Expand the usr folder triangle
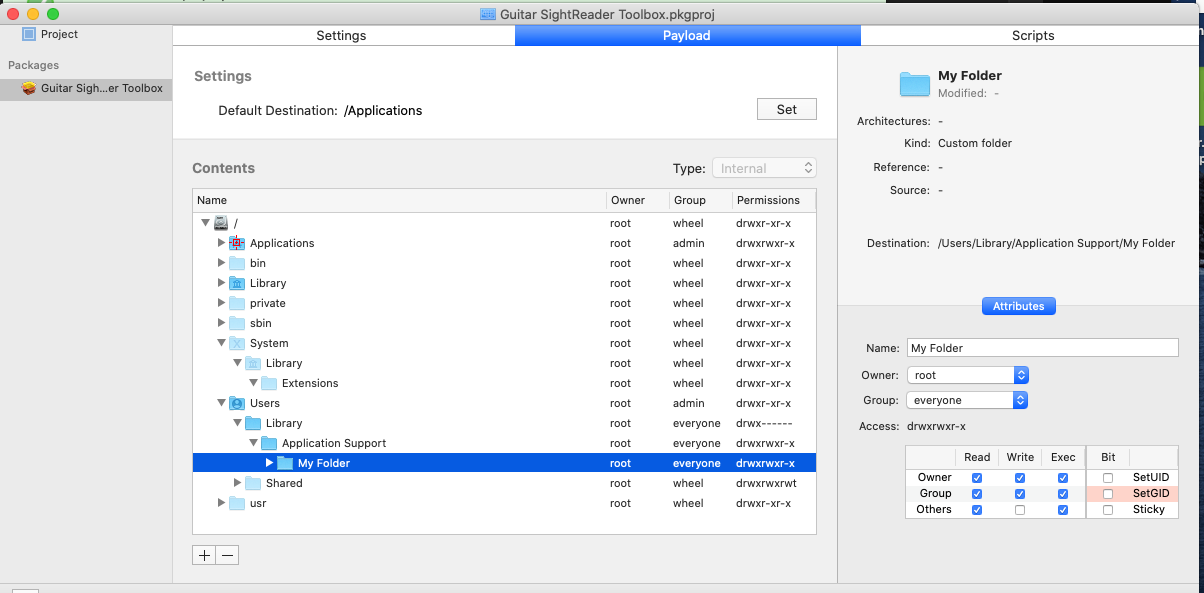 (222, 503)
